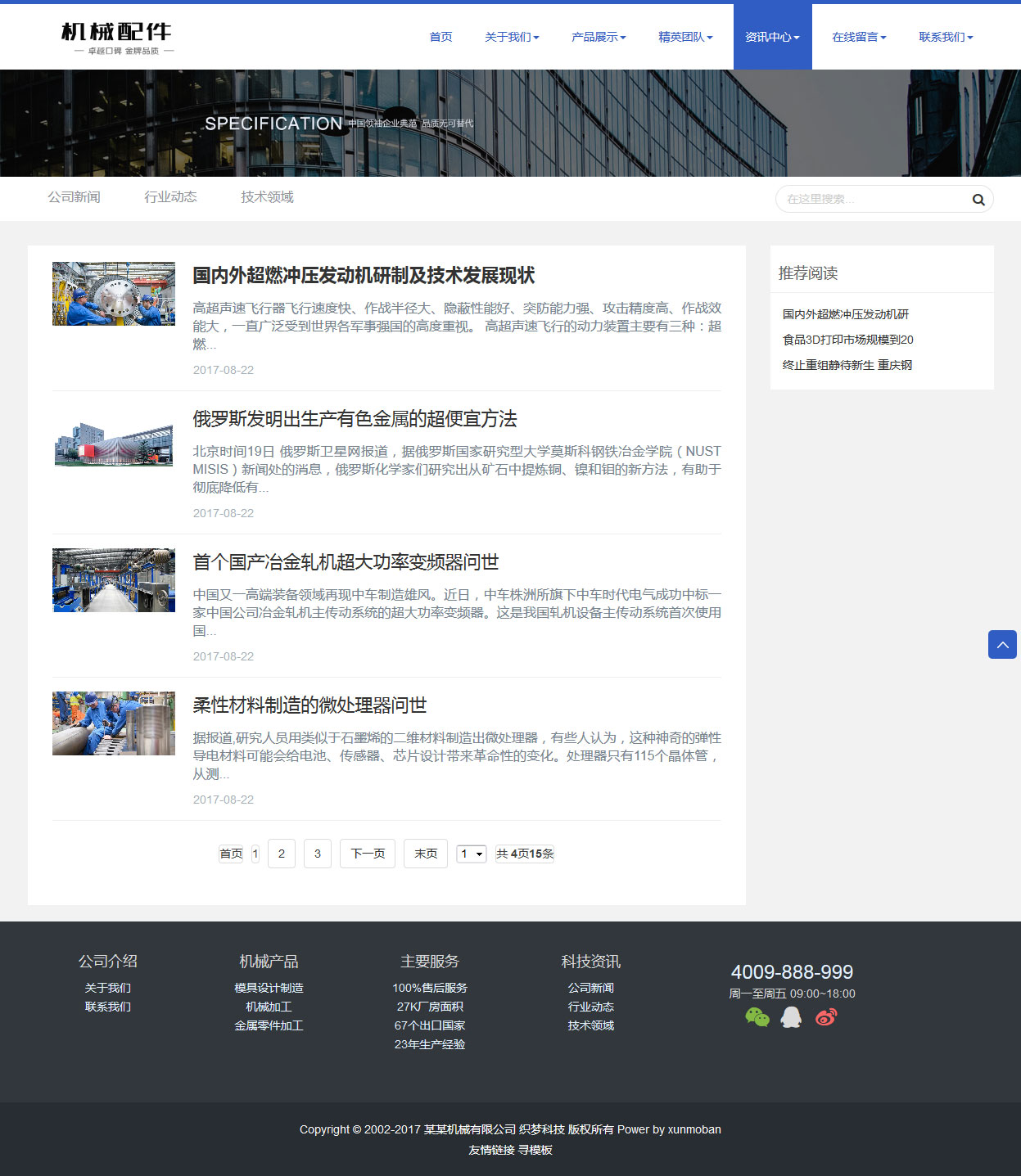Expand the 关于我们 navigation dropdown
The width and height of the screenshot is (1021, 1176).
pyautogui.click(x=512, y=37)
